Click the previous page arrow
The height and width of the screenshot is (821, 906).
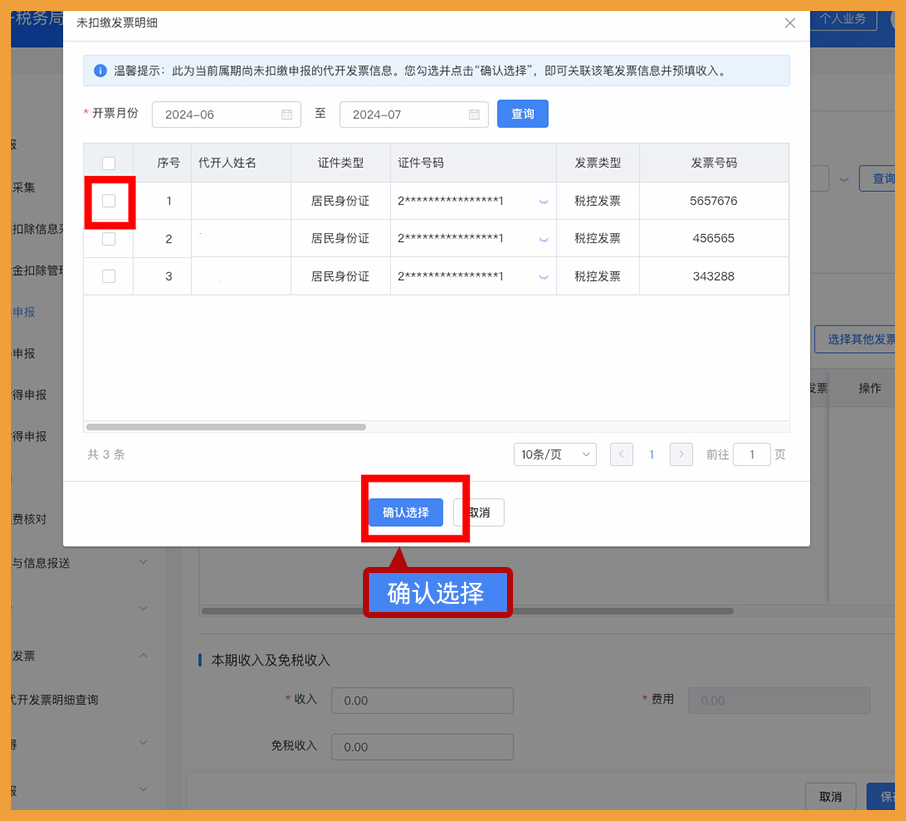tap(621, 454)
